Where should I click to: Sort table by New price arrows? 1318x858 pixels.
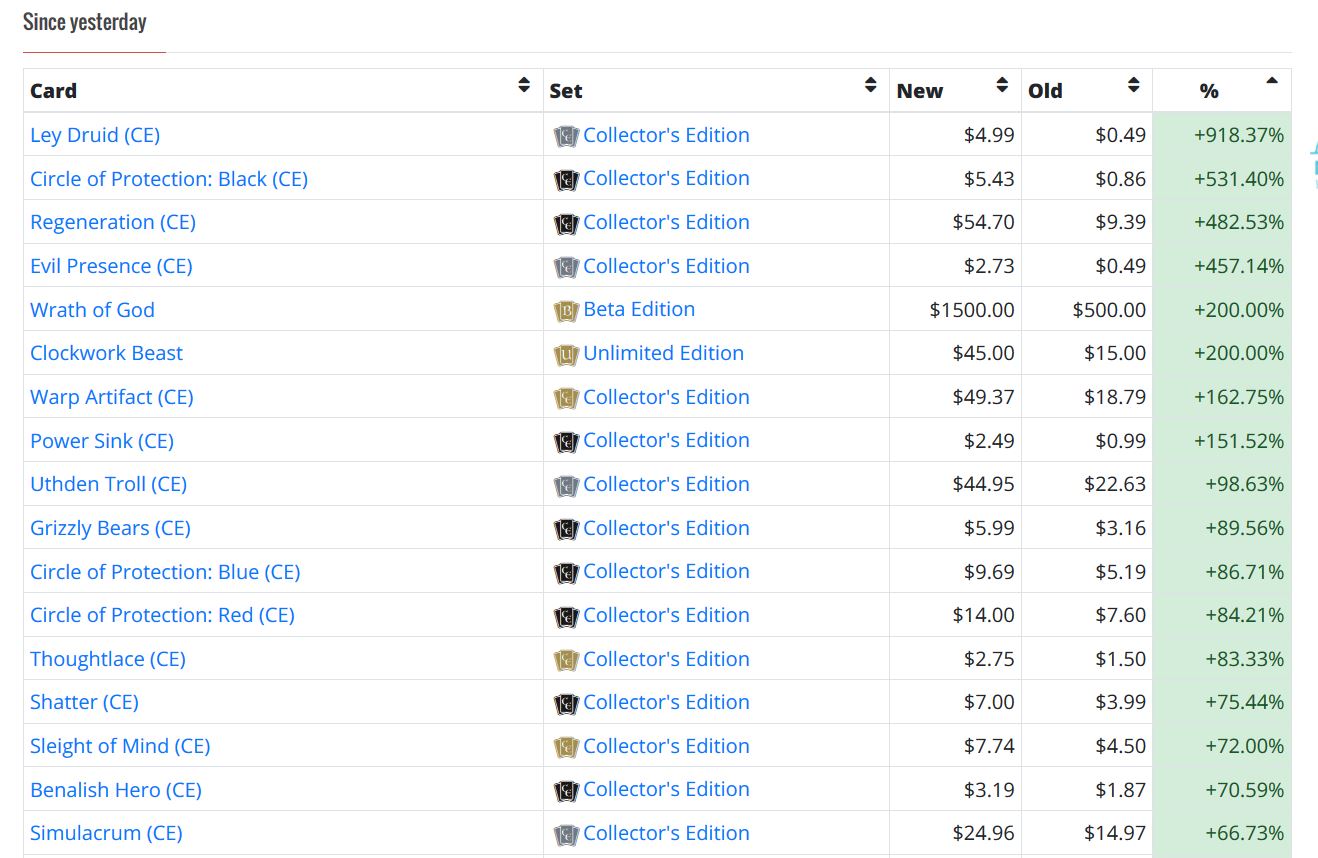pos(1002,86)
